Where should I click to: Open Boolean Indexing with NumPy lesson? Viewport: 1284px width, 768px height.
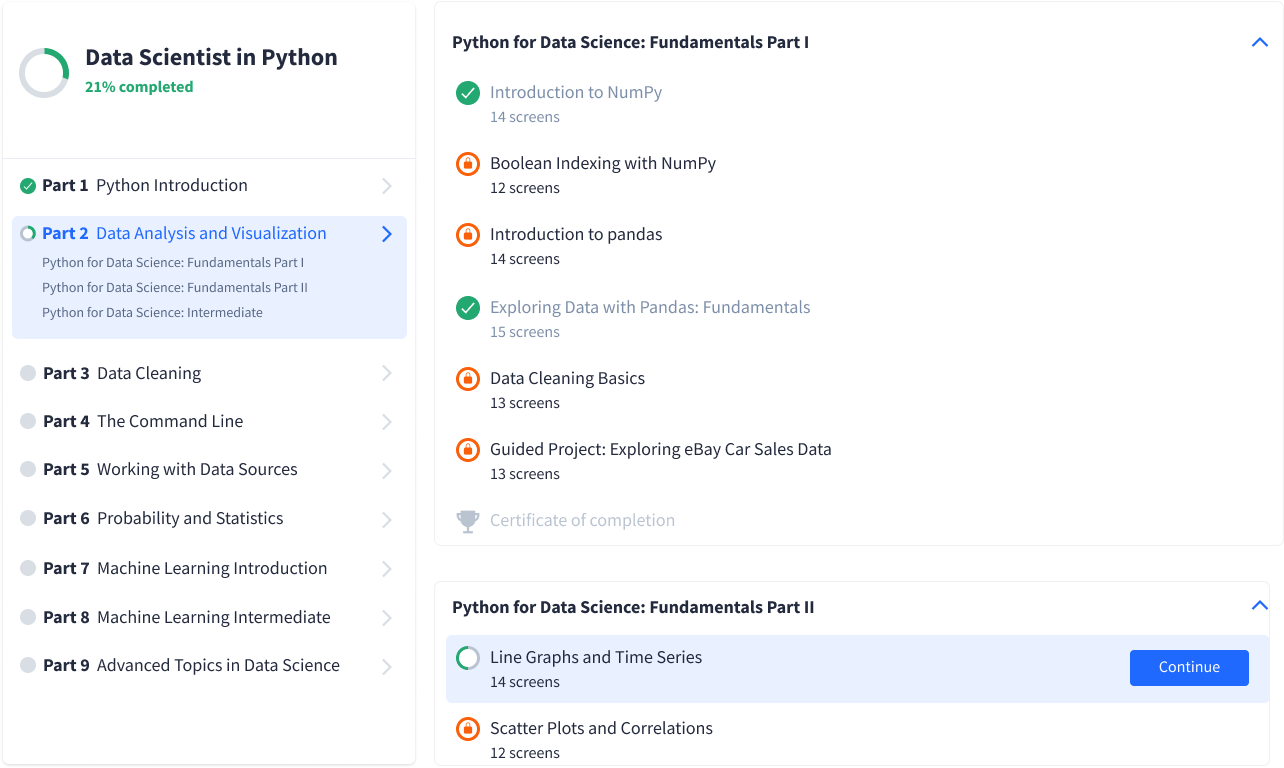point(603,164)
